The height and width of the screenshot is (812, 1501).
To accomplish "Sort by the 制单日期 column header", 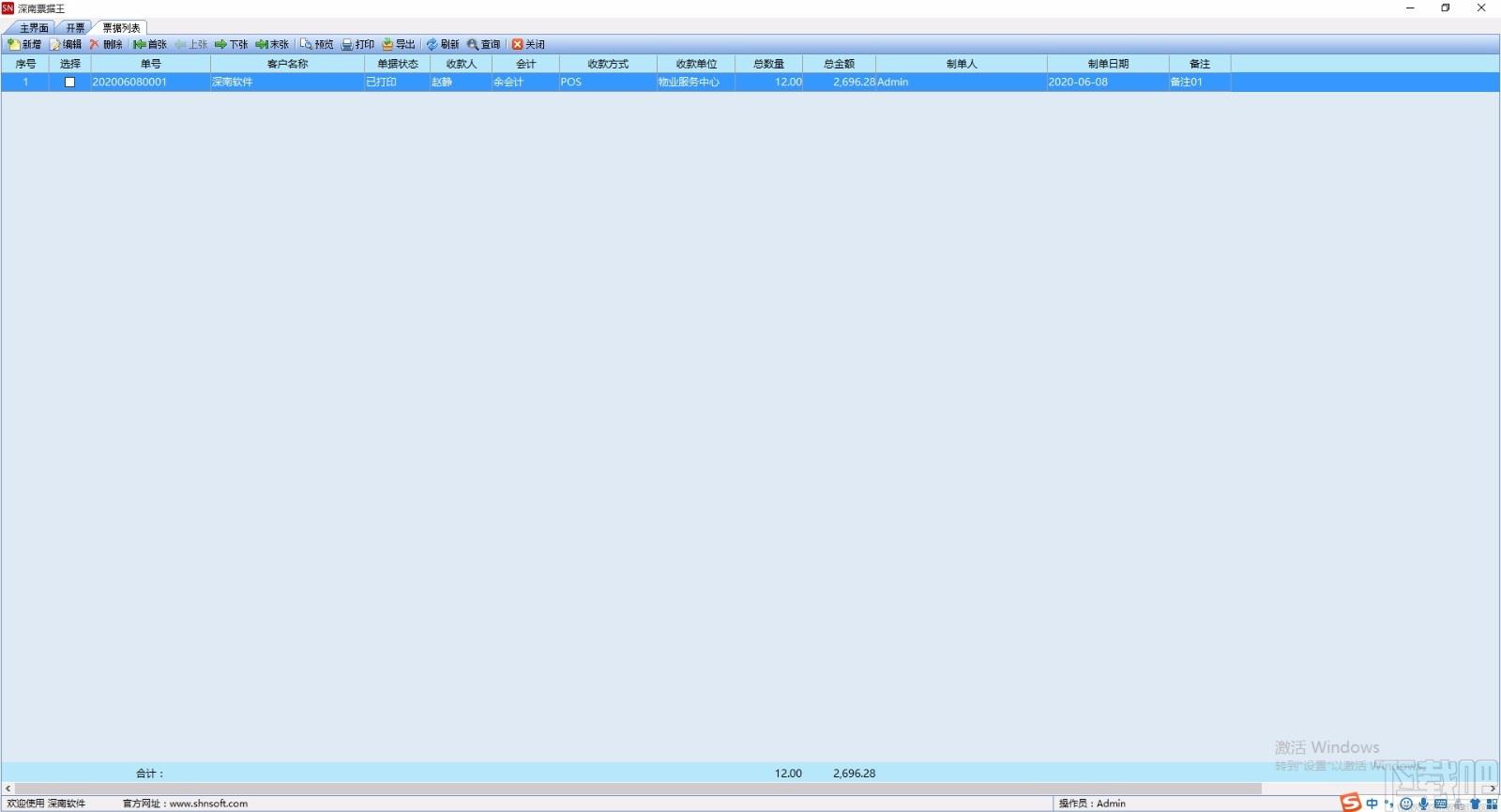I will 1108,64.
